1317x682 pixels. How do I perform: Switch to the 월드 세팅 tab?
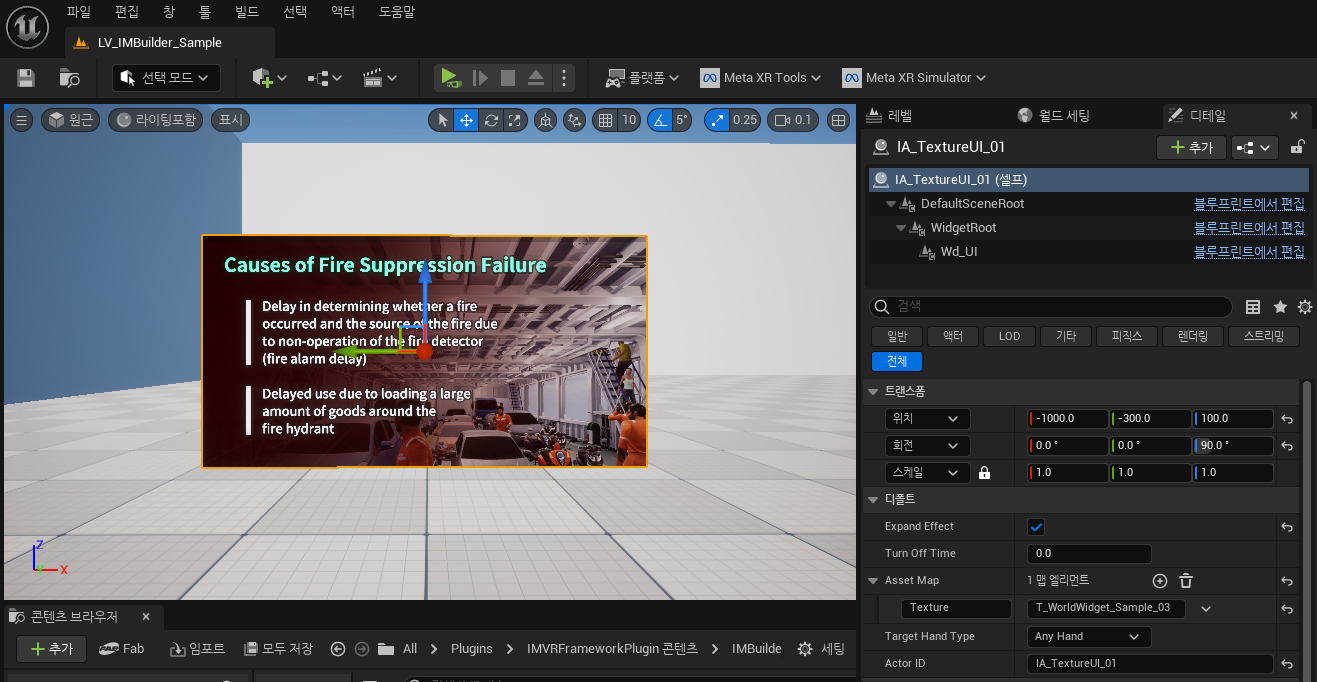click(1054, 116)
